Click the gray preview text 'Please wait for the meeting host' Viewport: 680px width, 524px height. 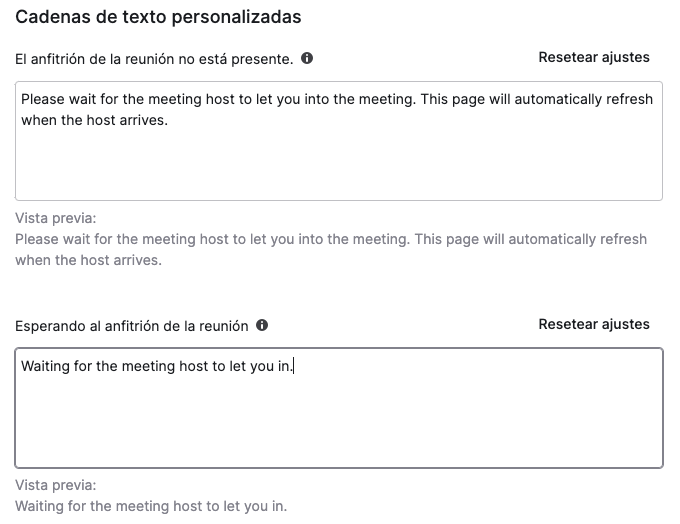click(x=331, y=249)
